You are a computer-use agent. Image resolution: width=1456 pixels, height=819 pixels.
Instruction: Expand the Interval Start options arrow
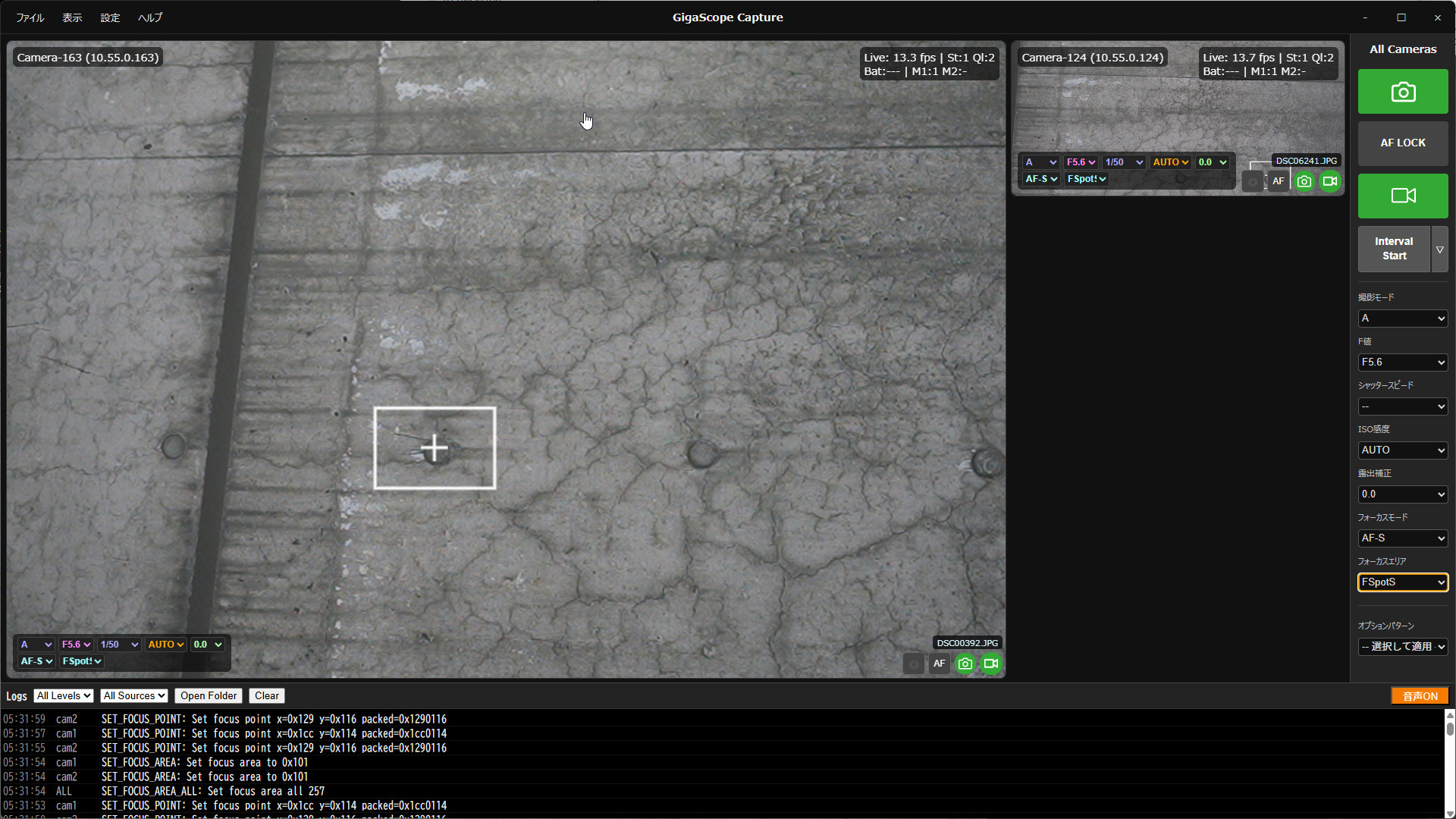[x=1439, y=249]
